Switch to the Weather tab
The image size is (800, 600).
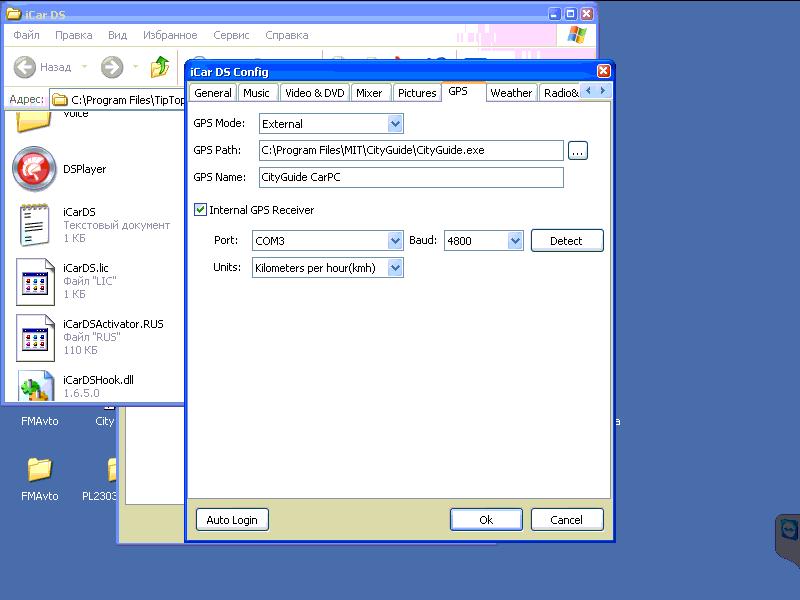[x=511, y=93]
